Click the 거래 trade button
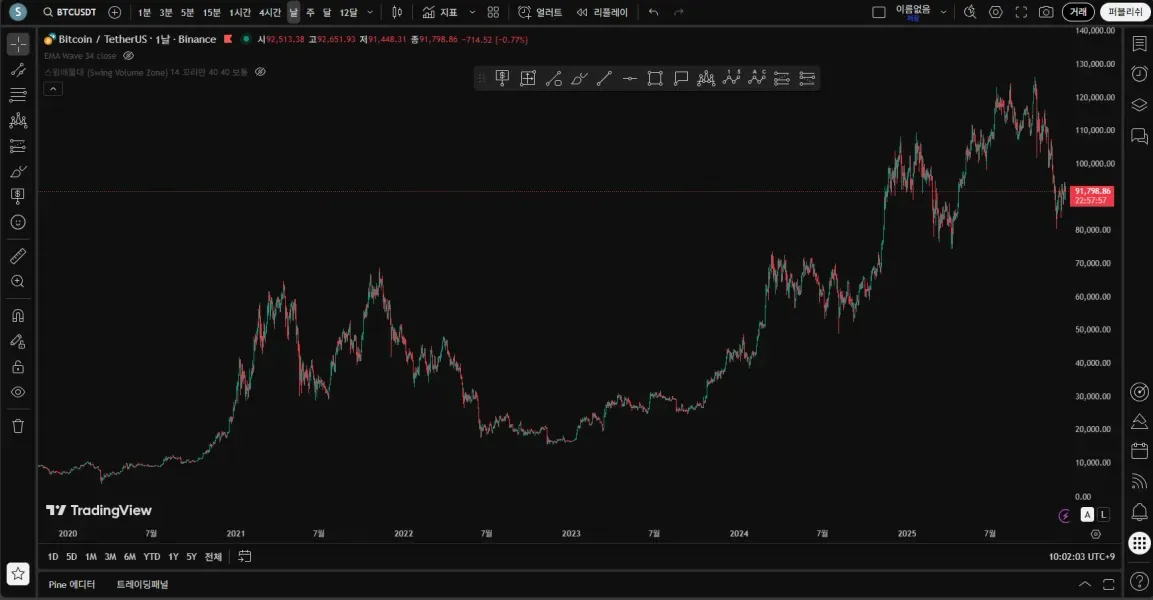This screenshot has height=600, width=1153. [1078, 12]
